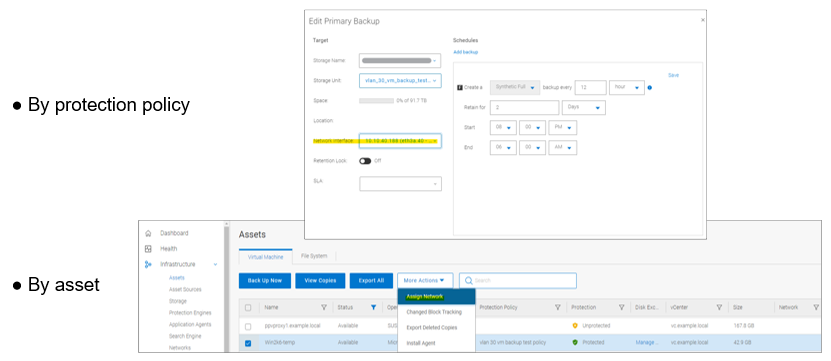Open the Storage Name dropdown

pos(400,60)
